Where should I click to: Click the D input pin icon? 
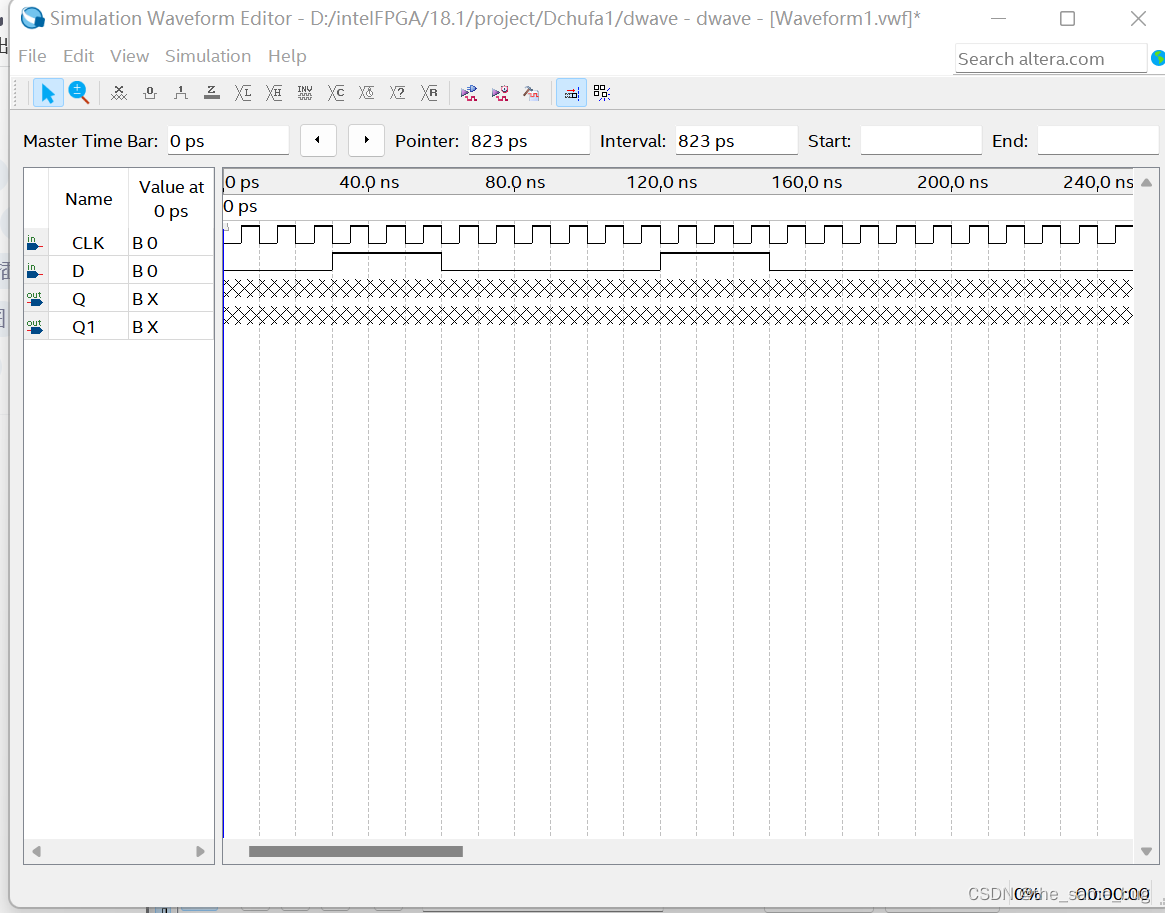click(x=34, y=271)
